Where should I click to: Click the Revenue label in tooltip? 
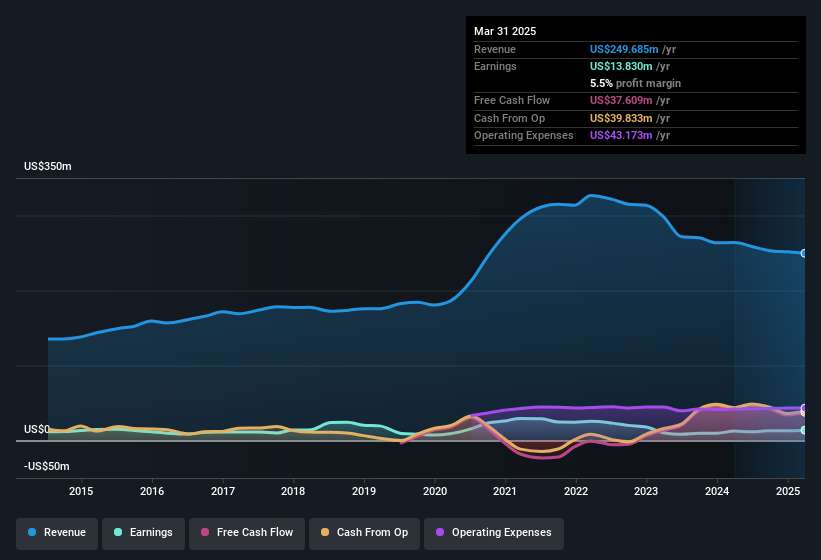coord(495,49)
